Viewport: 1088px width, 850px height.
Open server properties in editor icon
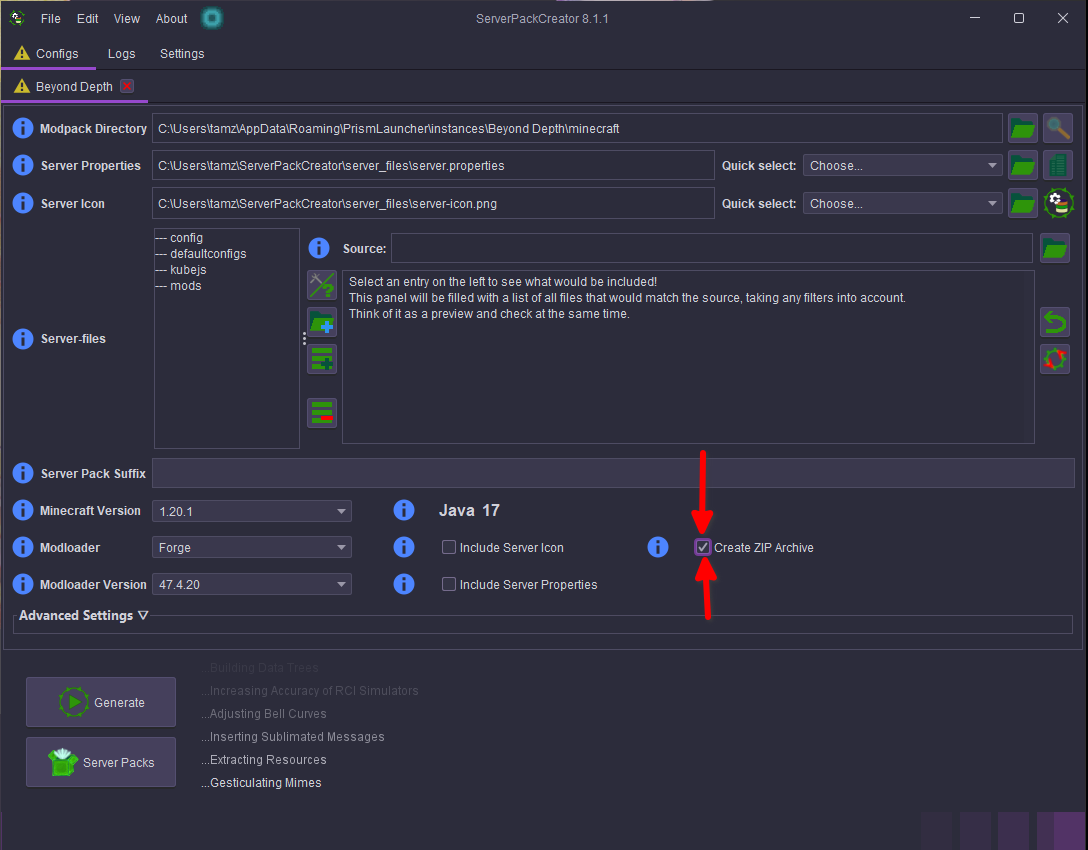click(x=1058, y=165)
